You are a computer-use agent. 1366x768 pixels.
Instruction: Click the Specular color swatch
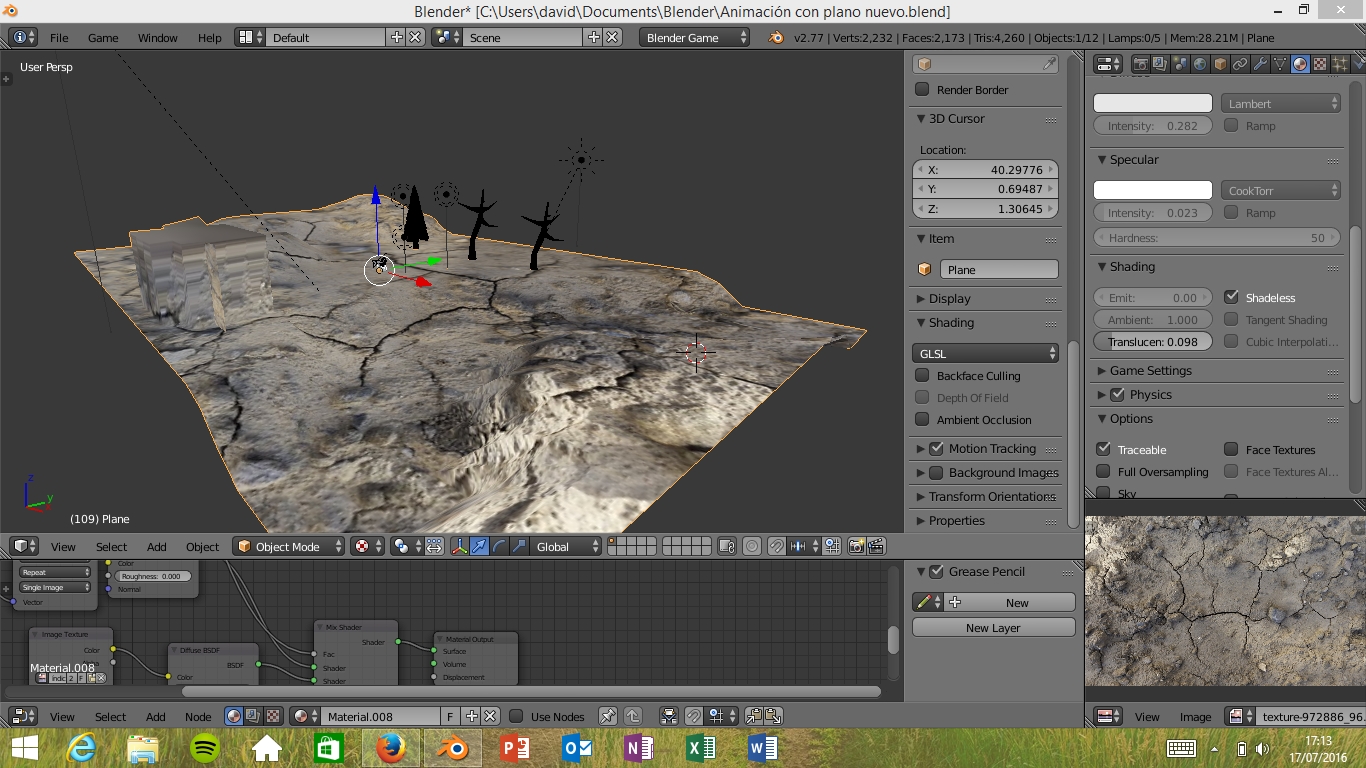click(x=1152, y=190)
